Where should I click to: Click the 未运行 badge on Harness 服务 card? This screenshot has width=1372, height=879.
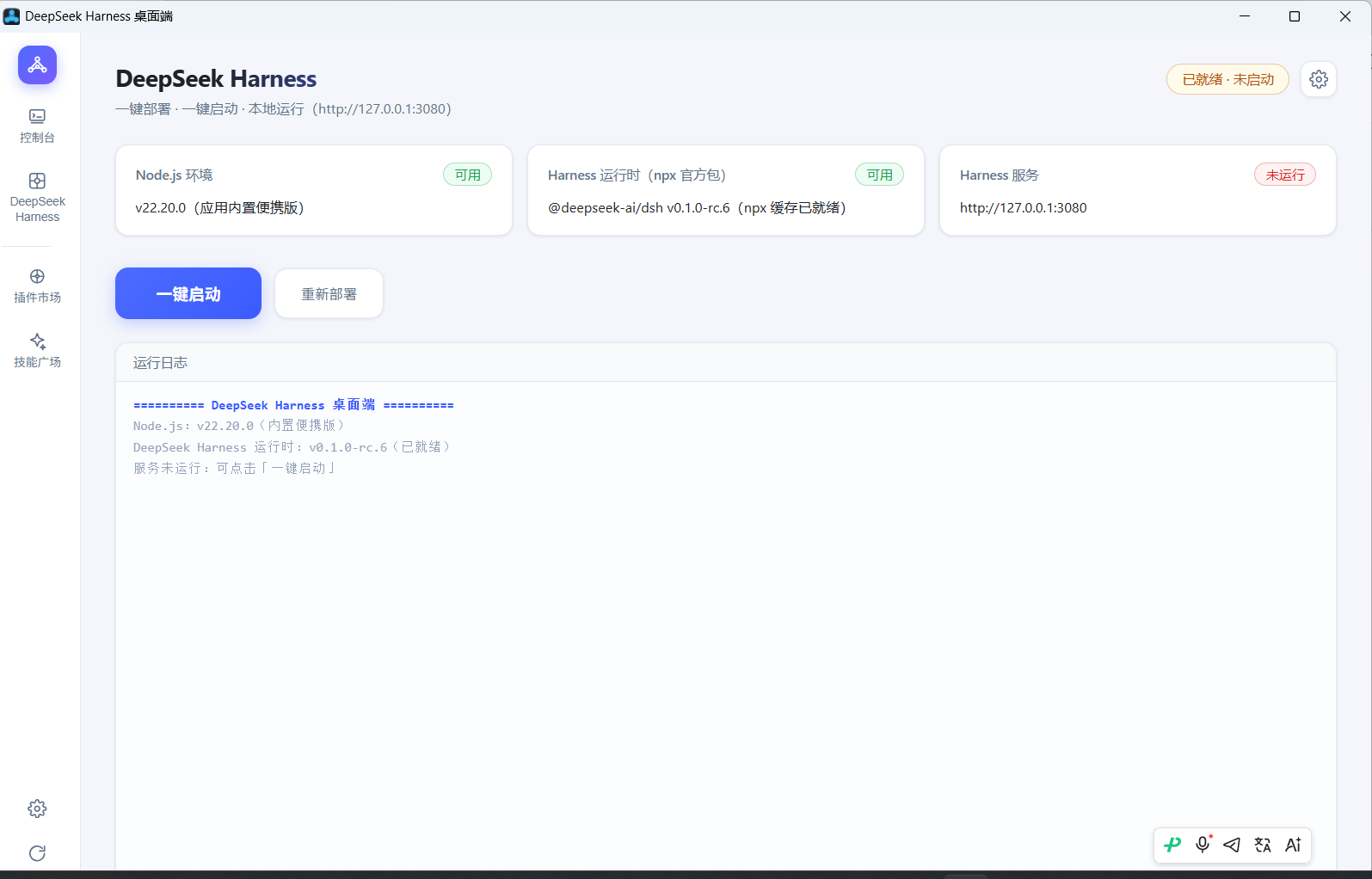pos(1285,175)
